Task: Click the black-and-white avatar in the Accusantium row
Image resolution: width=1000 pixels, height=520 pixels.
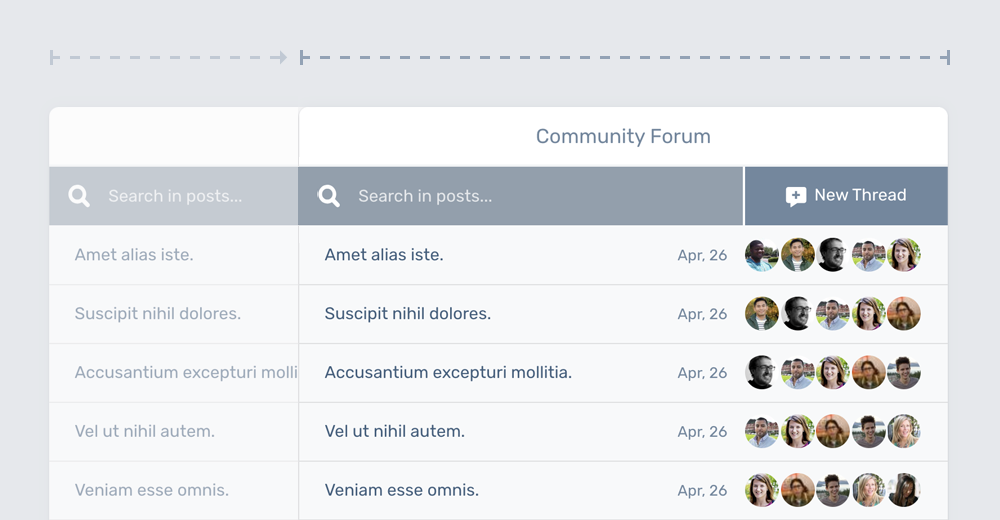Action: click(x=762, y=373)
